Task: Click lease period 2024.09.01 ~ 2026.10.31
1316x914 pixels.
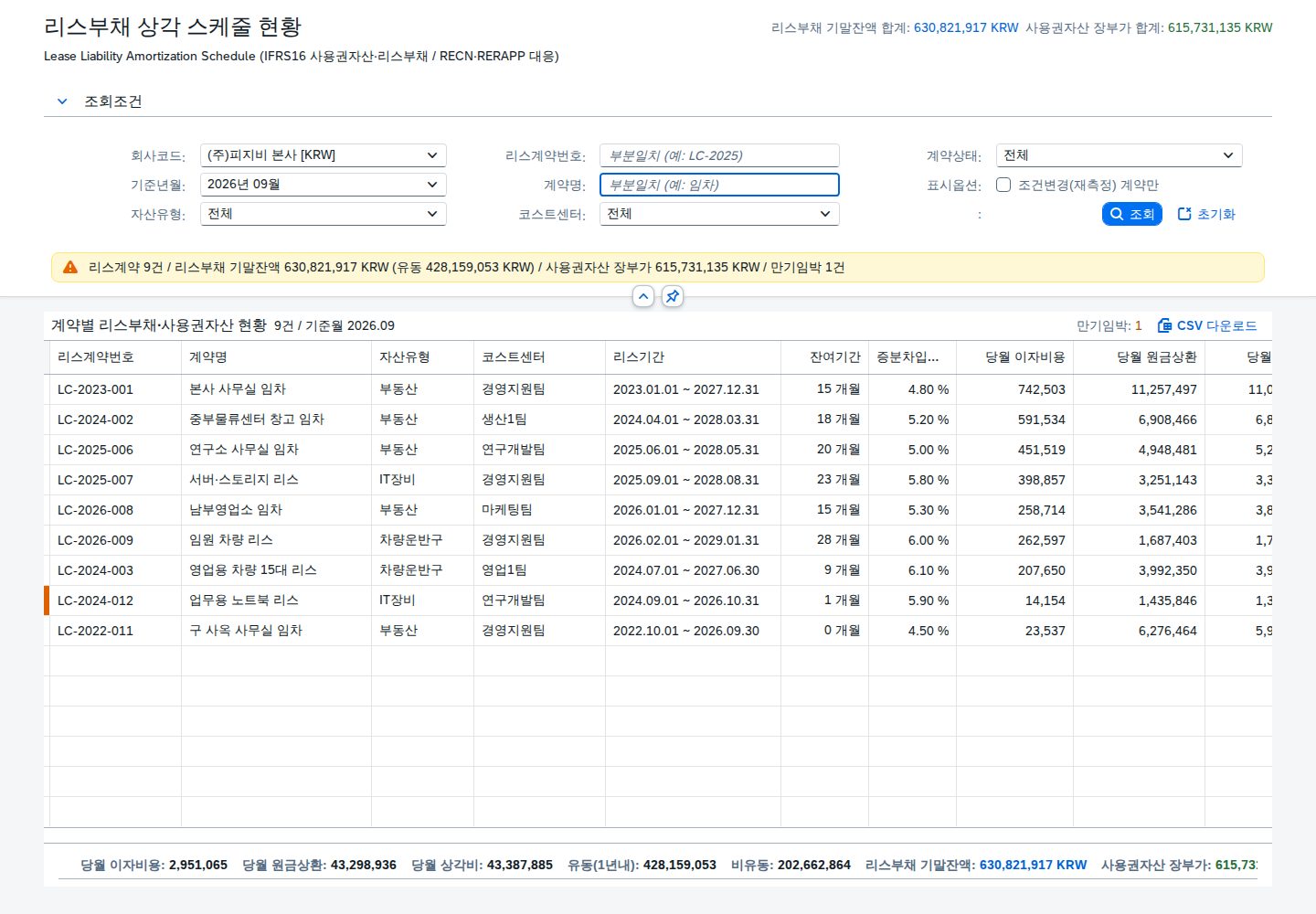Action: (x=686, y=600)
